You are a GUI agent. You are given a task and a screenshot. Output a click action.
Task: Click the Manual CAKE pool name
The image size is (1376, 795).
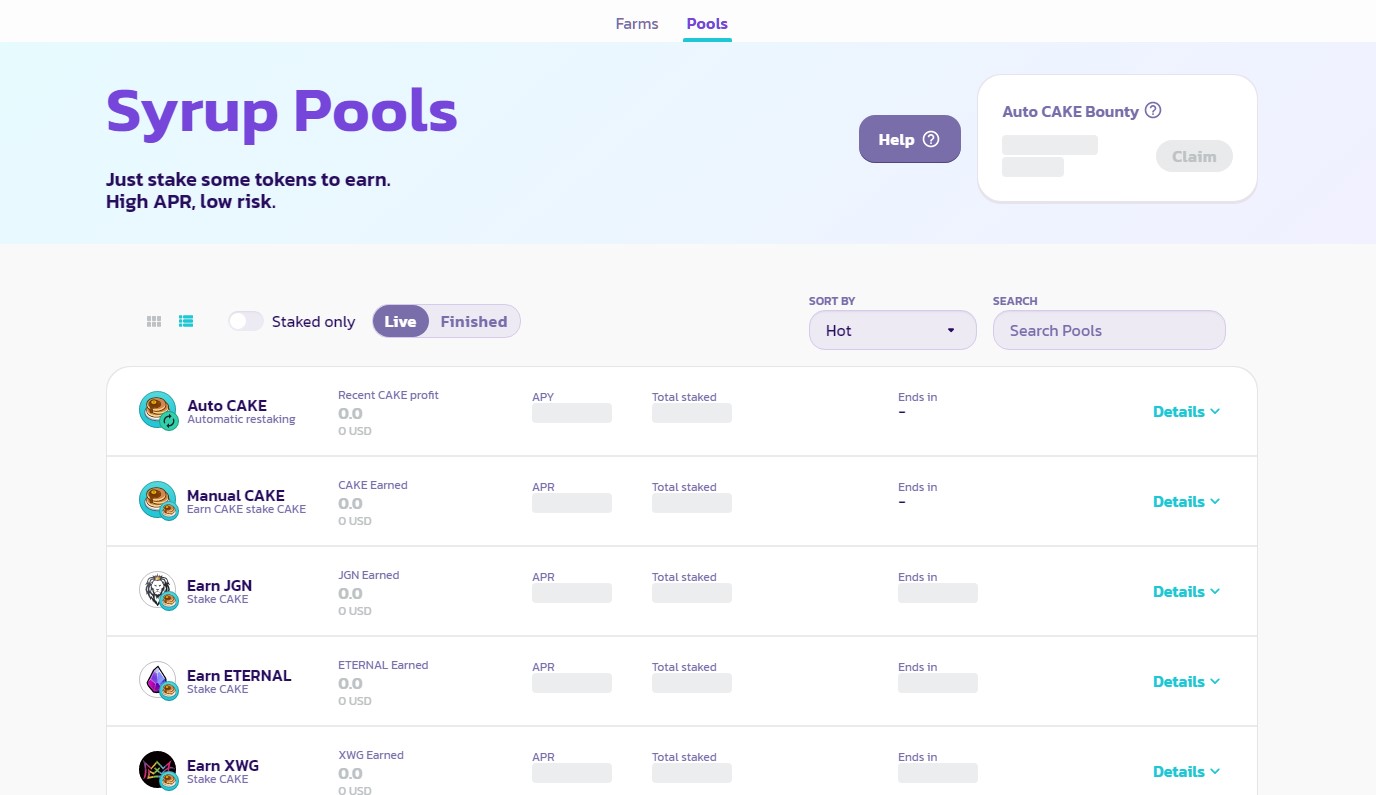coord(236,495)
